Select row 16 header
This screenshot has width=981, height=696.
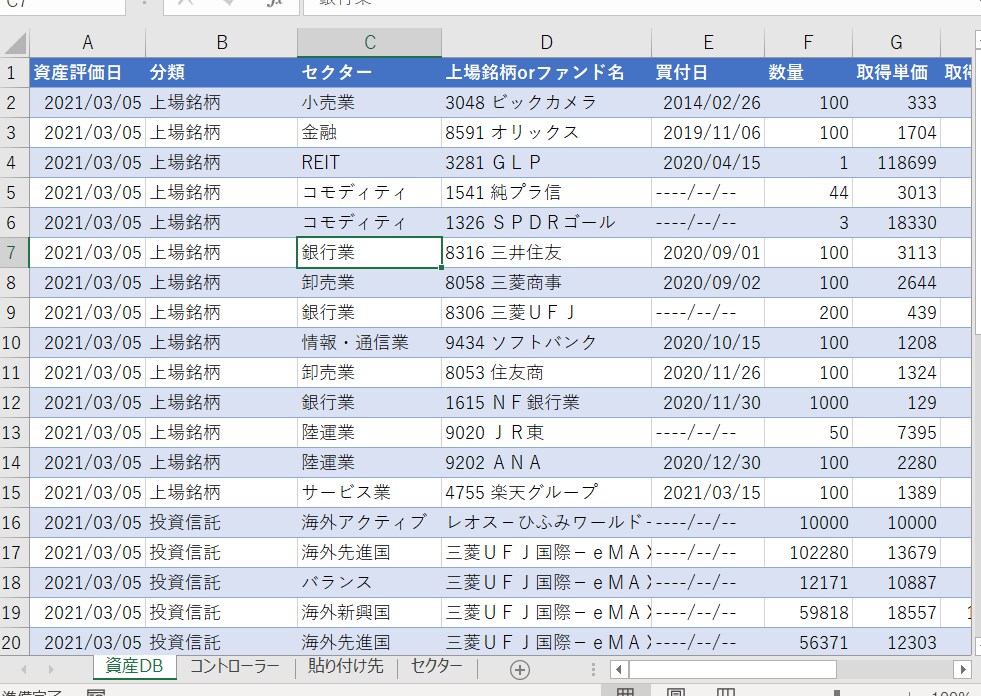(14, 523)
